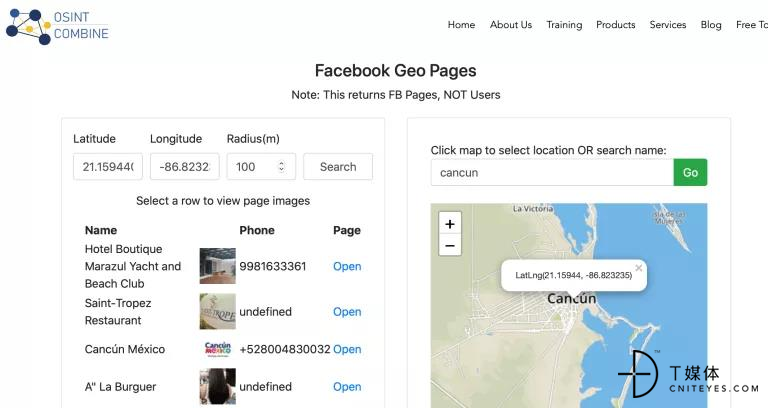Open Saint-Tropez Restaurant page link
Image resolution: width=768 pixels, height=408 pixels.
point(347,312)
